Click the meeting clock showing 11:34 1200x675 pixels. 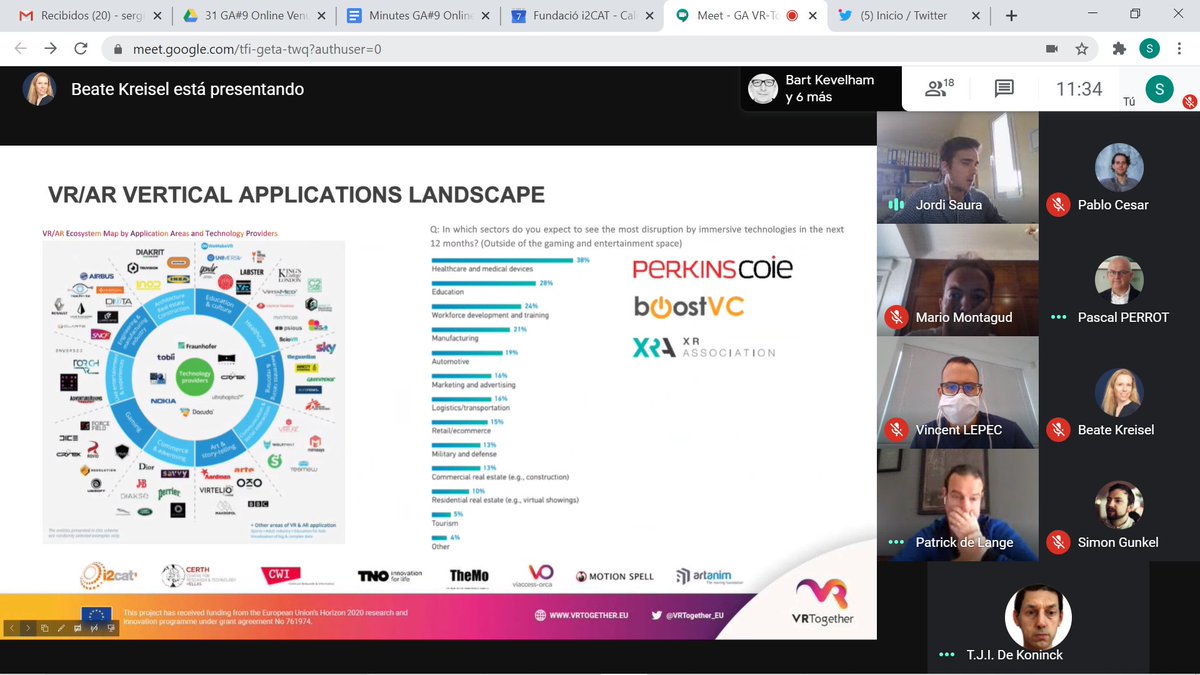coord(1079,89)
